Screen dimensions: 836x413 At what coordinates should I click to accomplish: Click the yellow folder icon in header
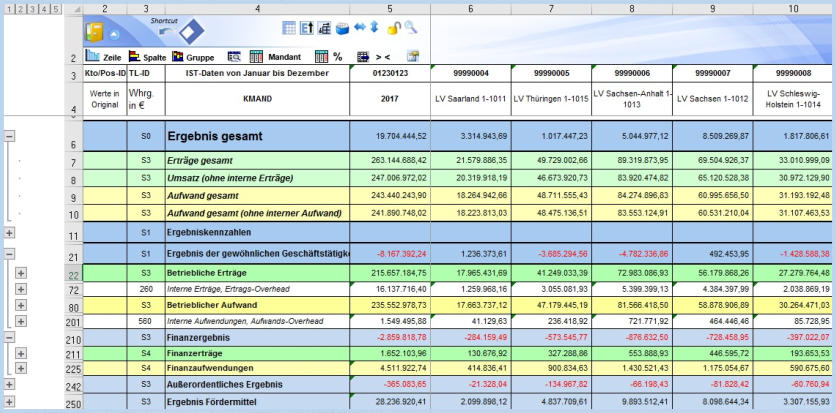pyautogui.click(x=95, y=30)
